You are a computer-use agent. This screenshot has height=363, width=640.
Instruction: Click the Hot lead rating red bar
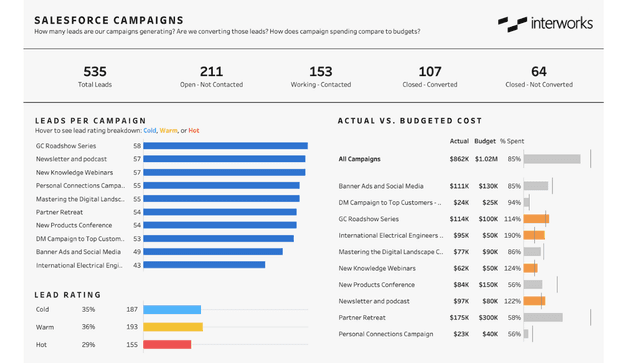(167, 345)
